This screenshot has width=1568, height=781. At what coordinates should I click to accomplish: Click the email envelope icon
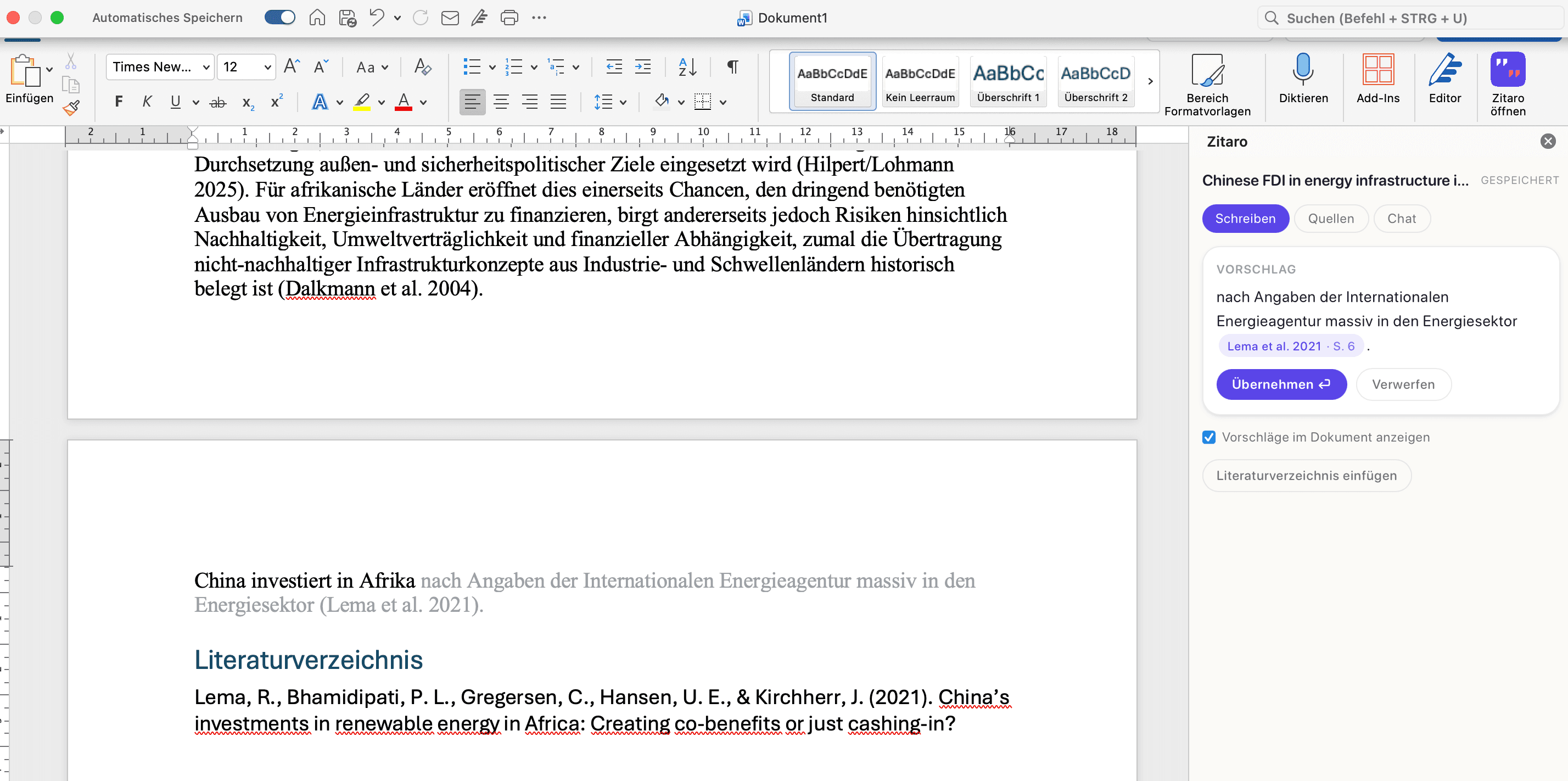pos(450,18)
